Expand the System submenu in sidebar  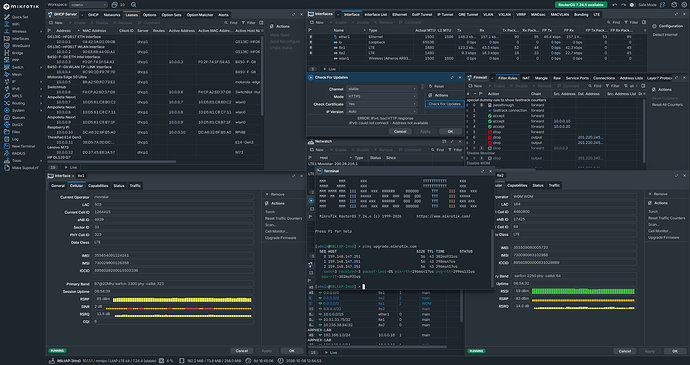41,111
